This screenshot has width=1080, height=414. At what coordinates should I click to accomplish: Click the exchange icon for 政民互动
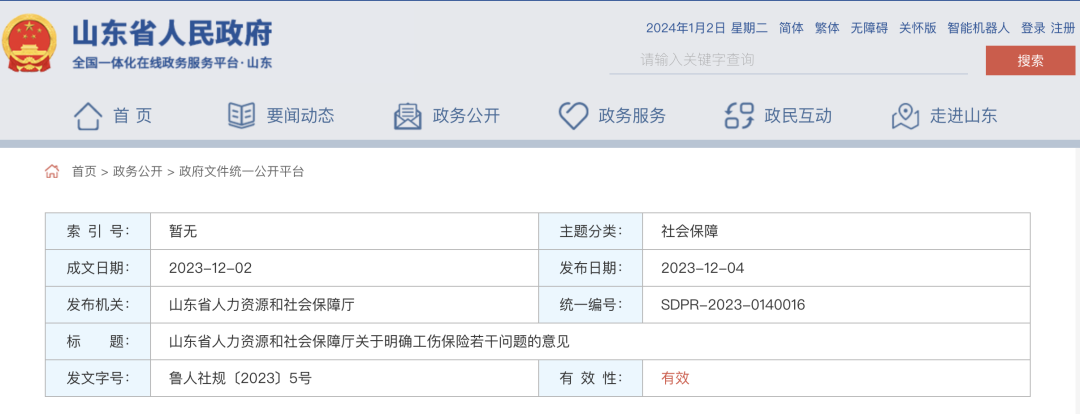pos(740,116)
